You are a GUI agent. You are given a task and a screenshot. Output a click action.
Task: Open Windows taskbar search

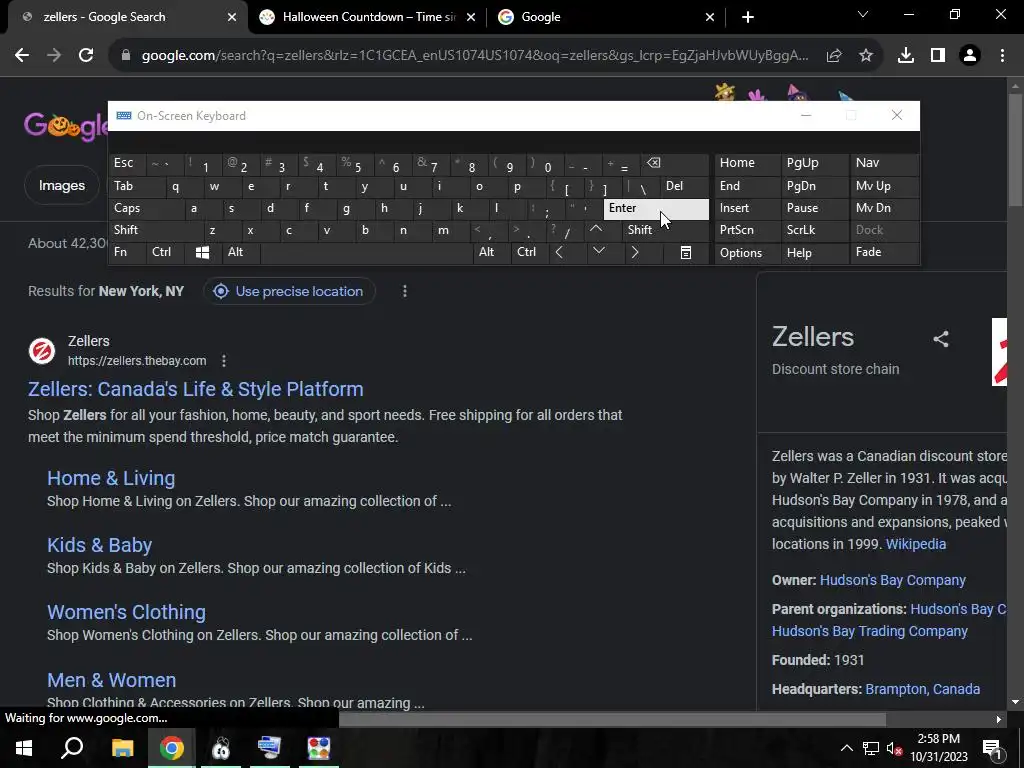[x=72, y=748]
